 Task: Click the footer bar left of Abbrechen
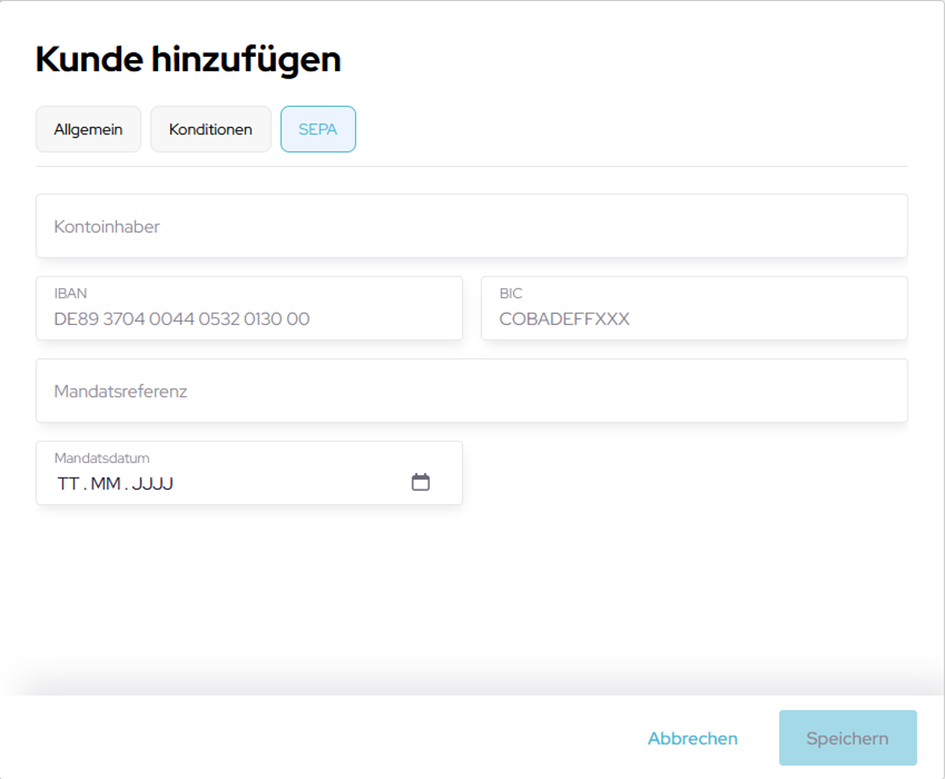[x=300, y=739]
